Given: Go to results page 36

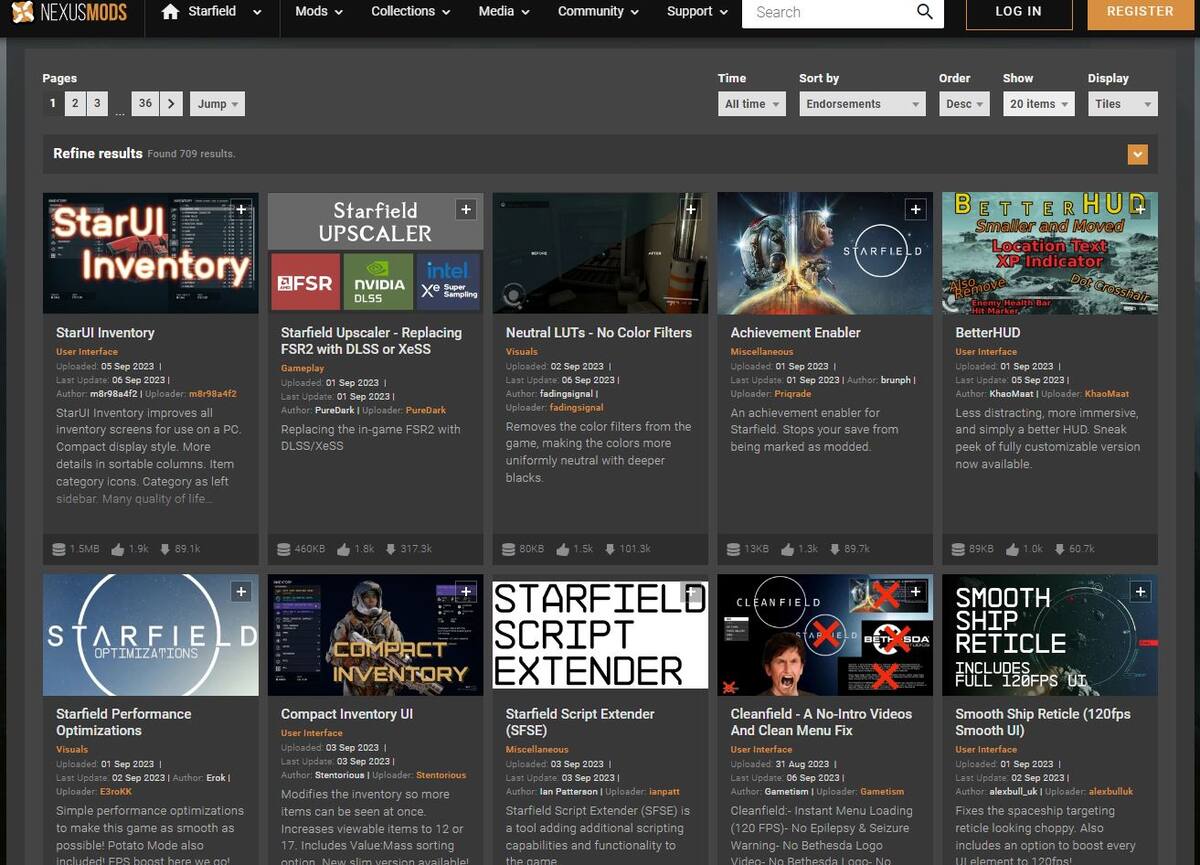Looking at the screenshot, I should click(x=145, y=103).
